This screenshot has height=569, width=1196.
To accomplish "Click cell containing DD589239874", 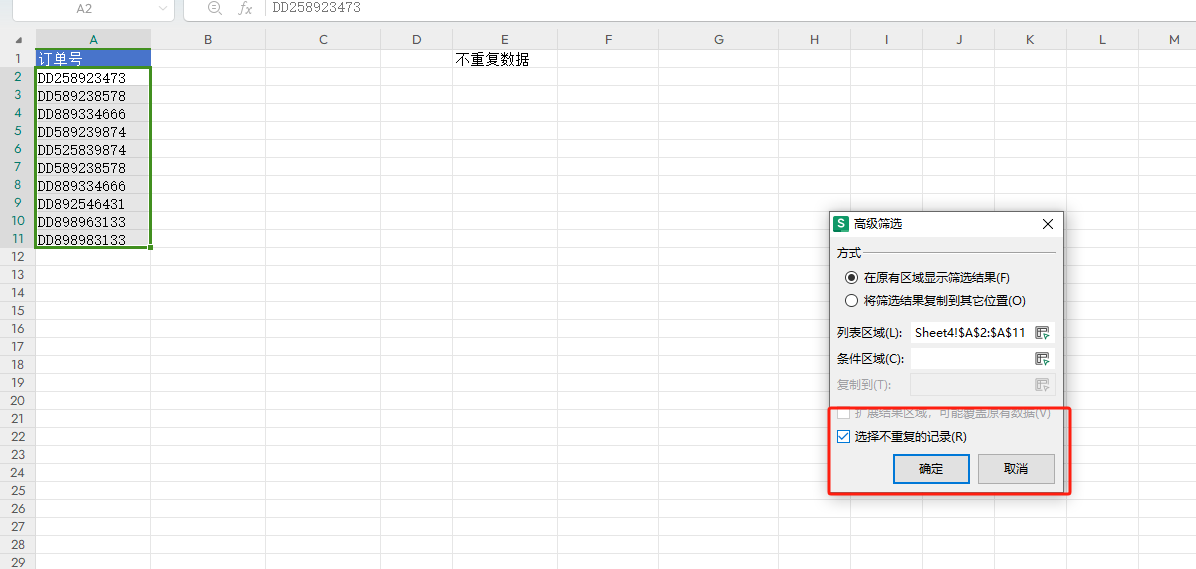I will point(93,131).
